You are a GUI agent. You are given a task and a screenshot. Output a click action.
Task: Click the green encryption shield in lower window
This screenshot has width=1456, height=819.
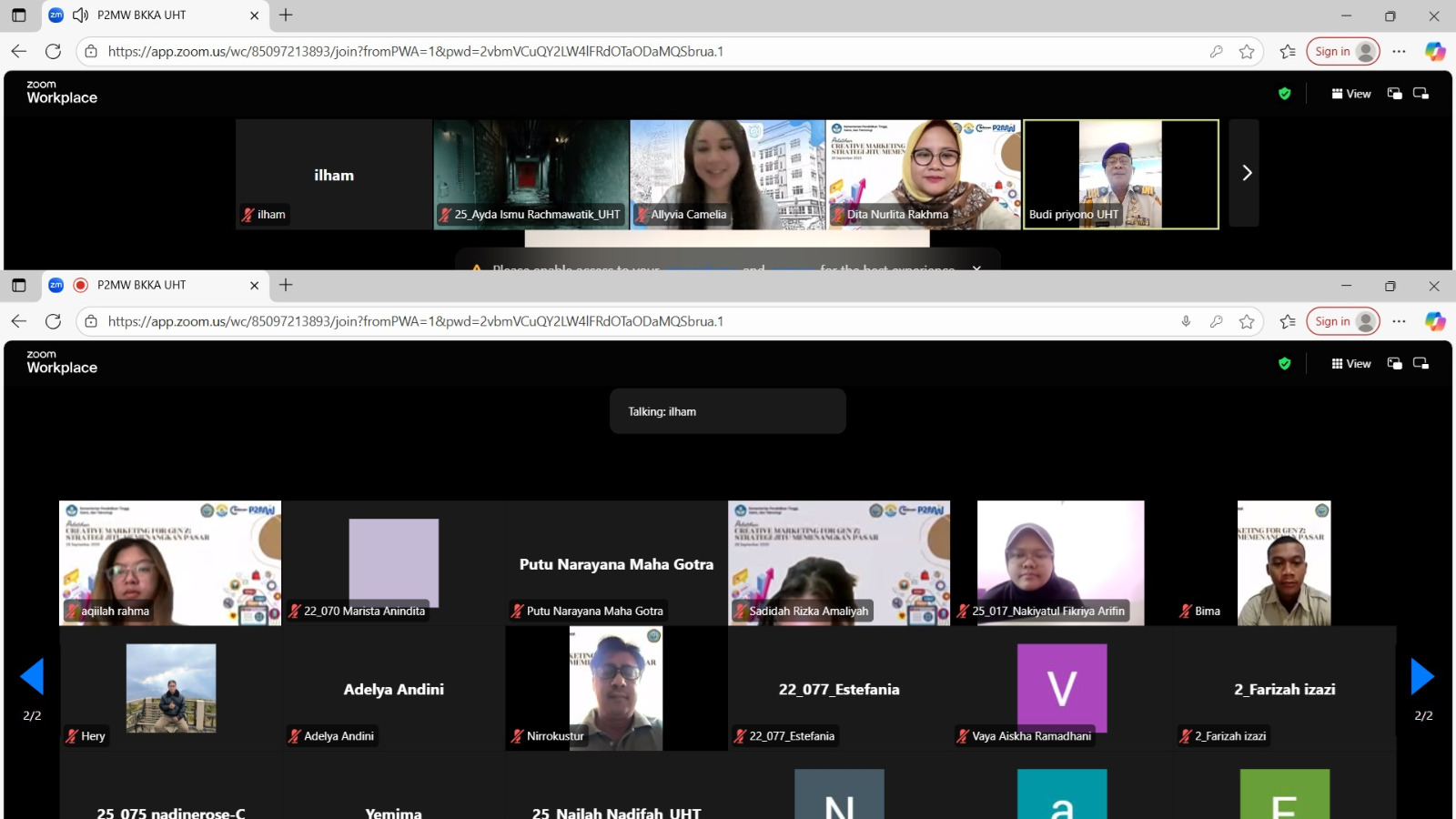click(1284, 364)
